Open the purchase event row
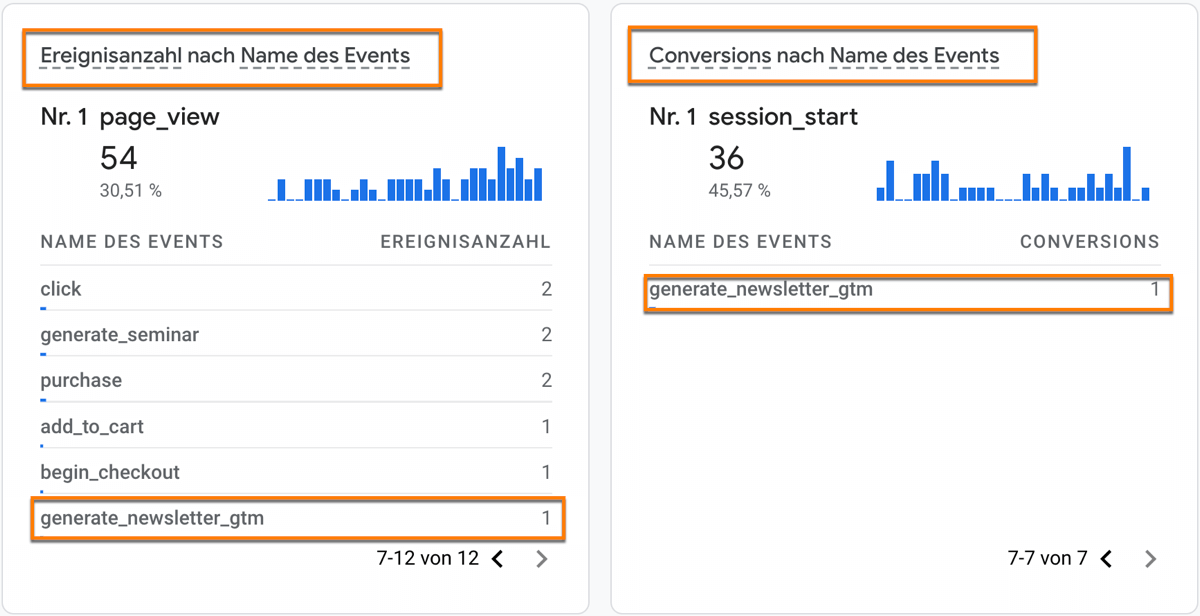The height and width of the screenshot is (616, 1200). tap(81, 381)
